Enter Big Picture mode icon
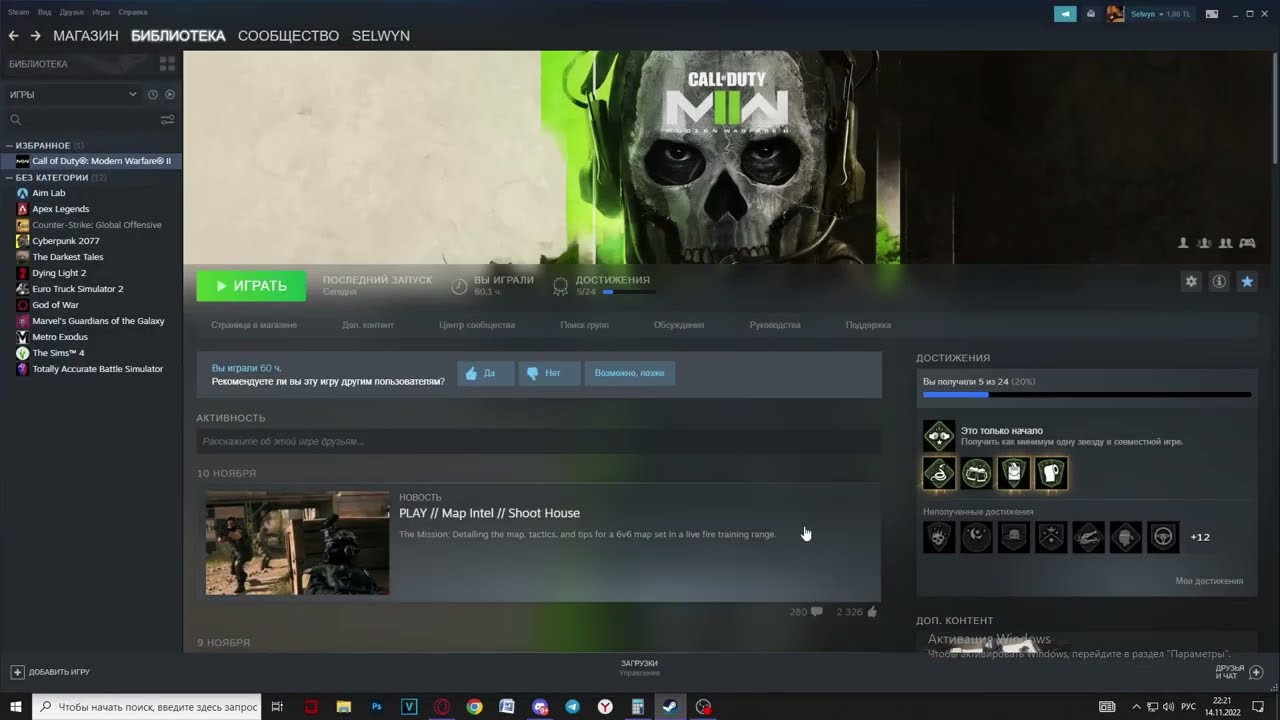 pyautogui.click(x=1212, y=14)
